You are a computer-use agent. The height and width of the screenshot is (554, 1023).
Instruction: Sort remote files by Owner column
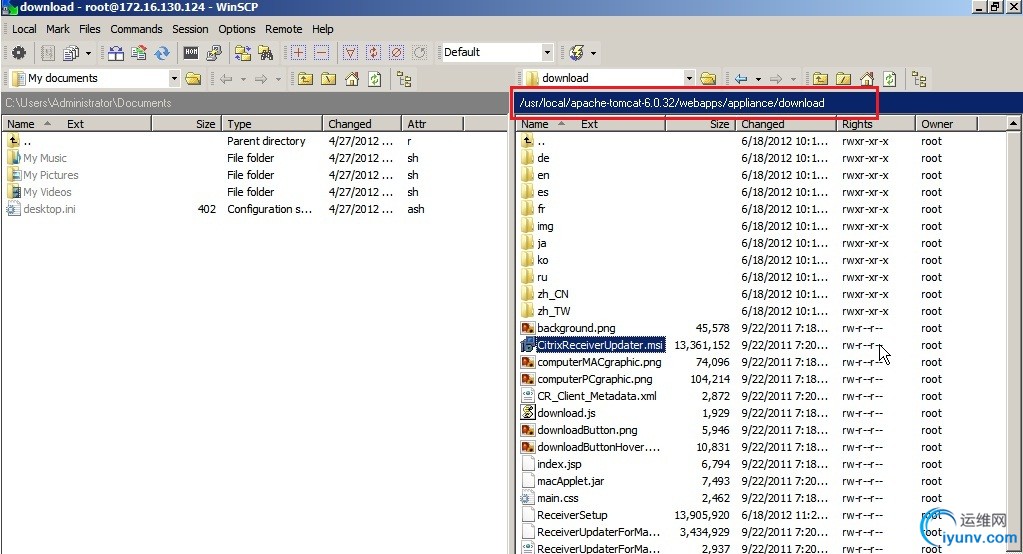[945, 124]
